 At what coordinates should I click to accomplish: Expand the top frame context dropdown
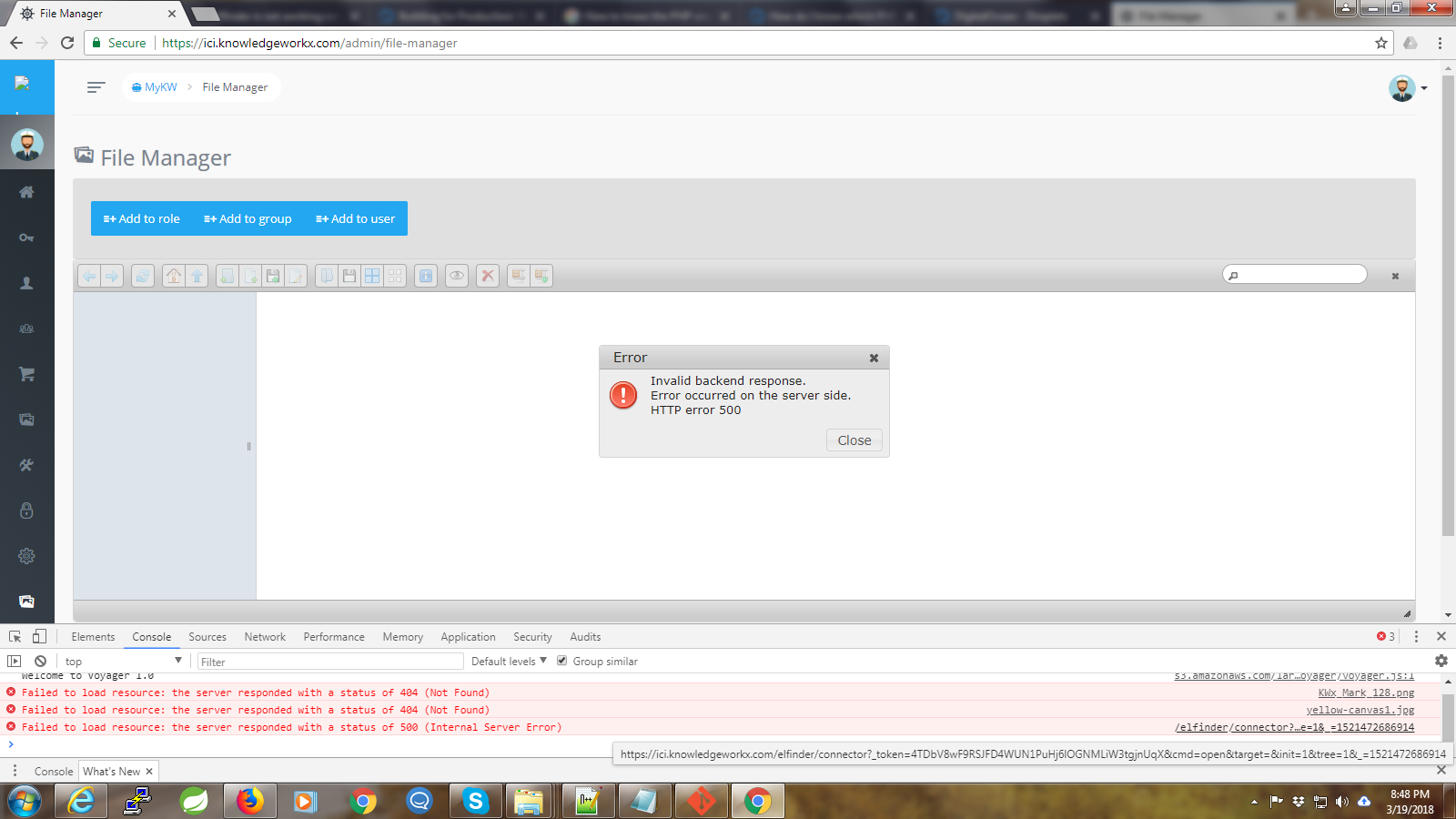pyautogui.click(x=125, y=661)
